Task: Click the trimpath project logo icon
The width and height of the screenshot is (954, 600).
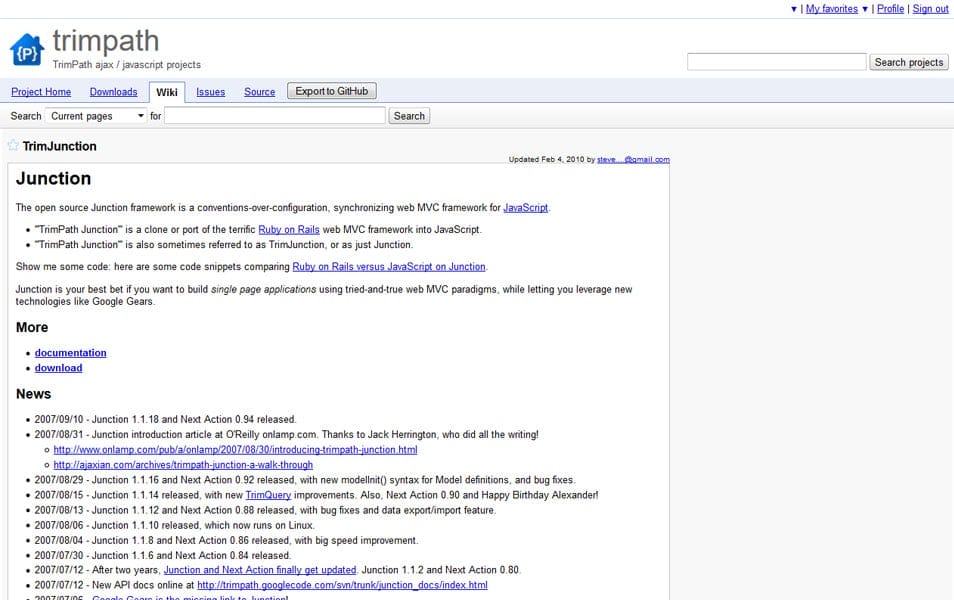Action: click(x=27, y=50)
